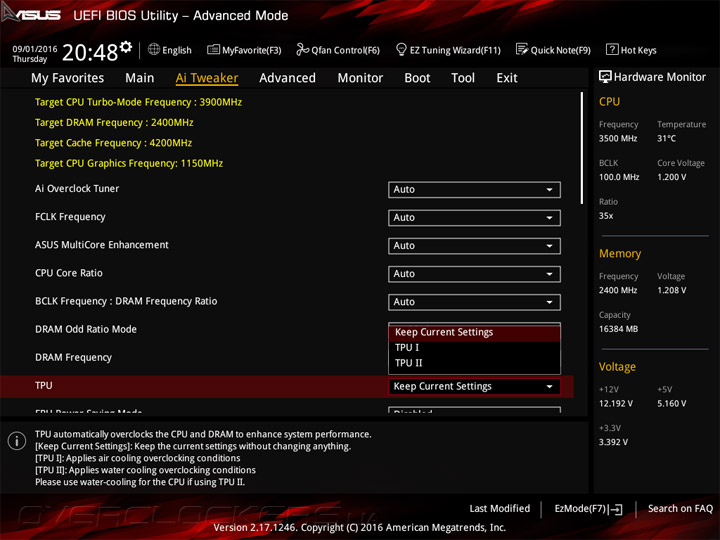This screenshot has width=720, height=540.
Task: Click the settings list scrollbar
Action: click(x=582, y=148)
